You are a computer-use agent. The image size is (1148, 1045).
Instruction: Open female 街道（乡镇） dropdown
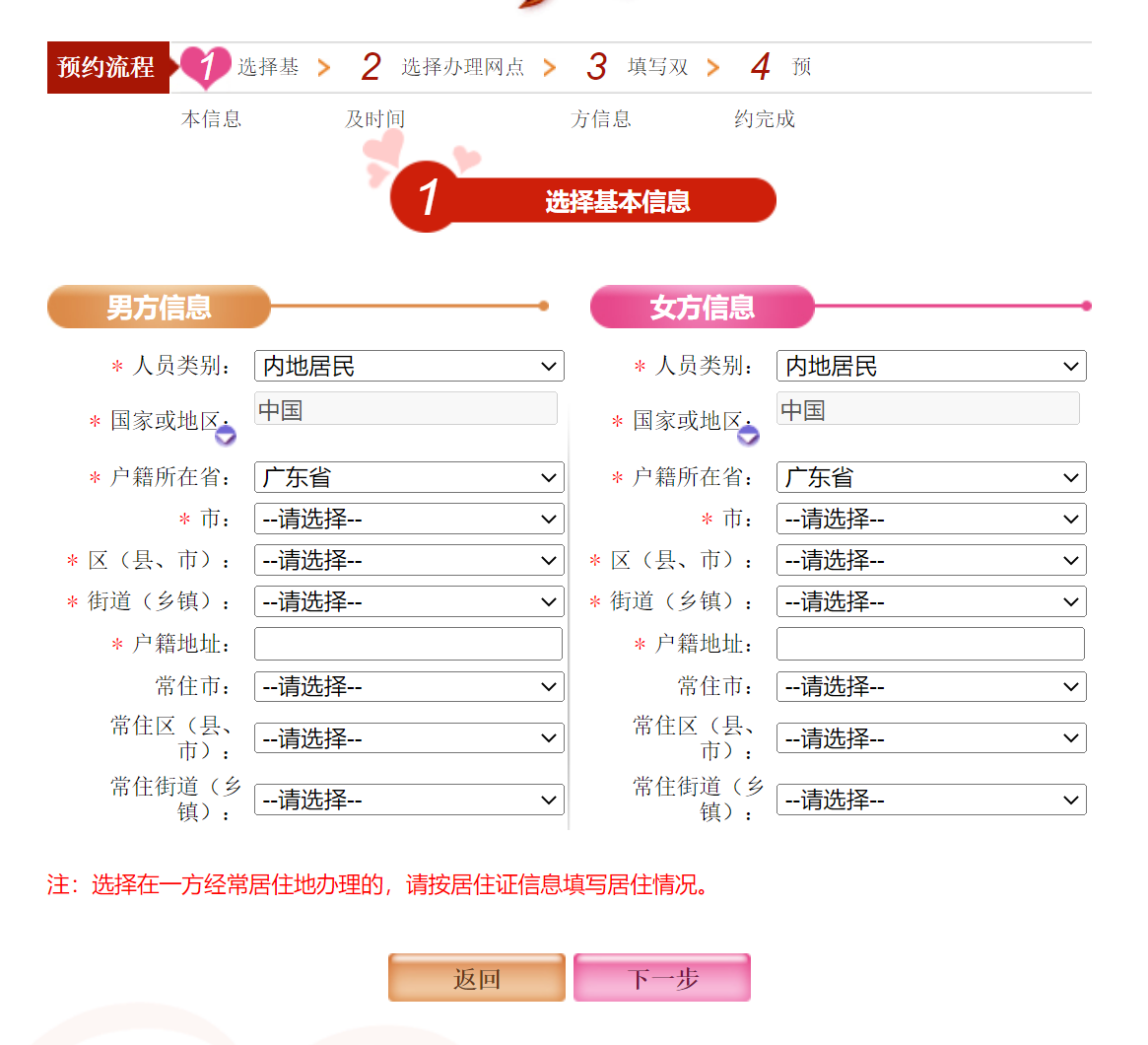point(931,601)
